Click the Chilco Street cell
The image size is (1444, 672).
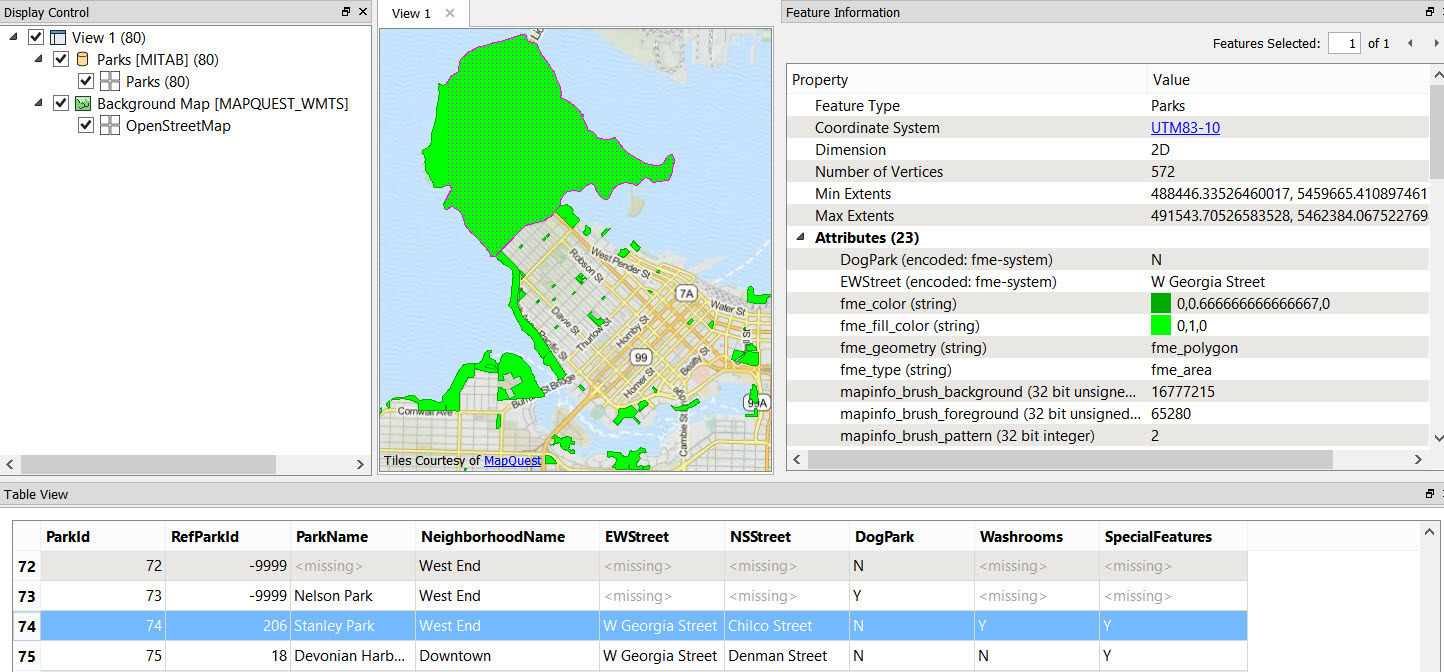tap(787, 626)
